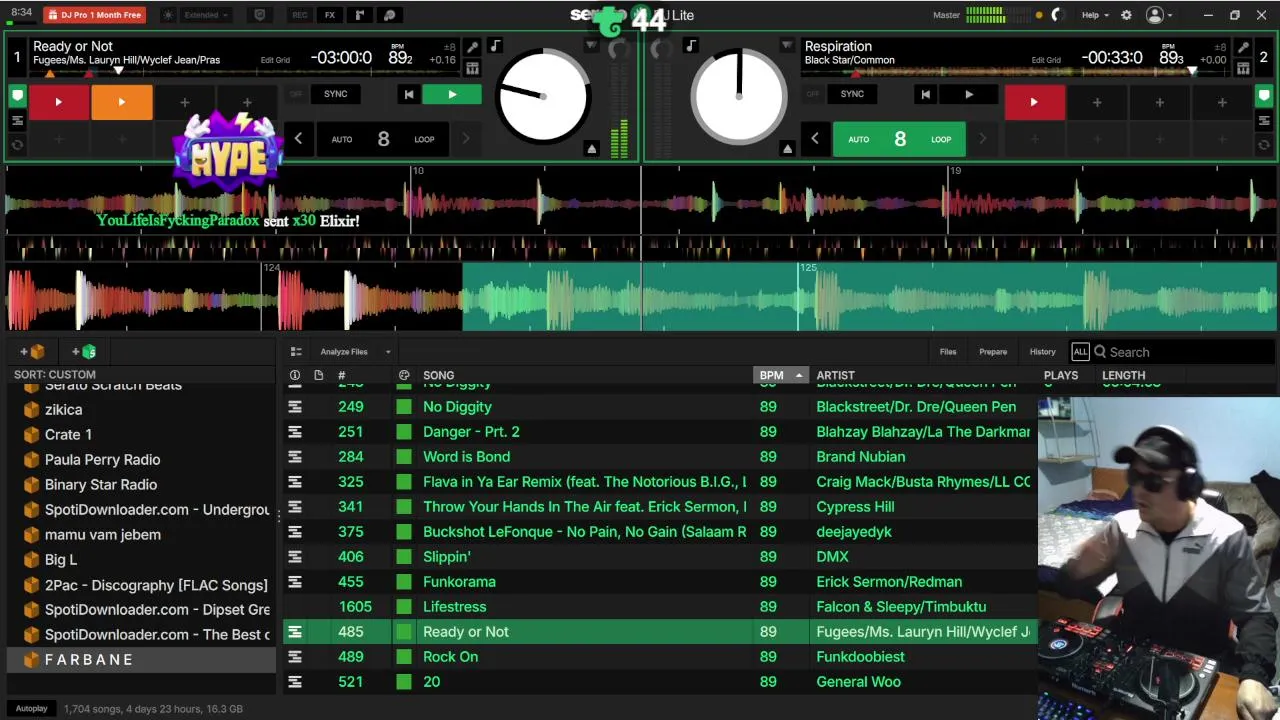Image resolution: width=1280 pixels, height=720 pixels.
Task: Open the Prepare panel tab
Action: 993,352
